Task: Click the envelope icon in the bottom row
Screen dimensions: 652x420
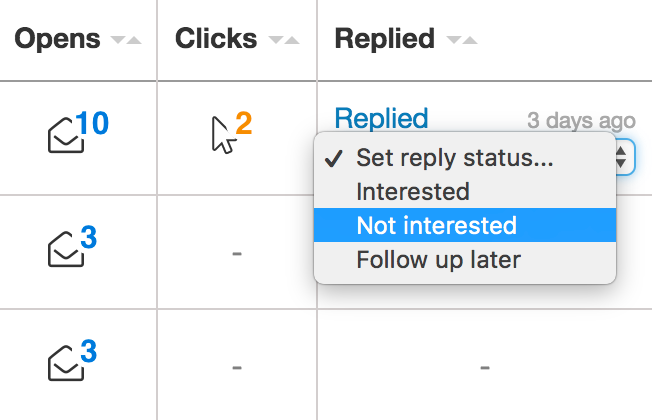Action: tap(66, 363)
